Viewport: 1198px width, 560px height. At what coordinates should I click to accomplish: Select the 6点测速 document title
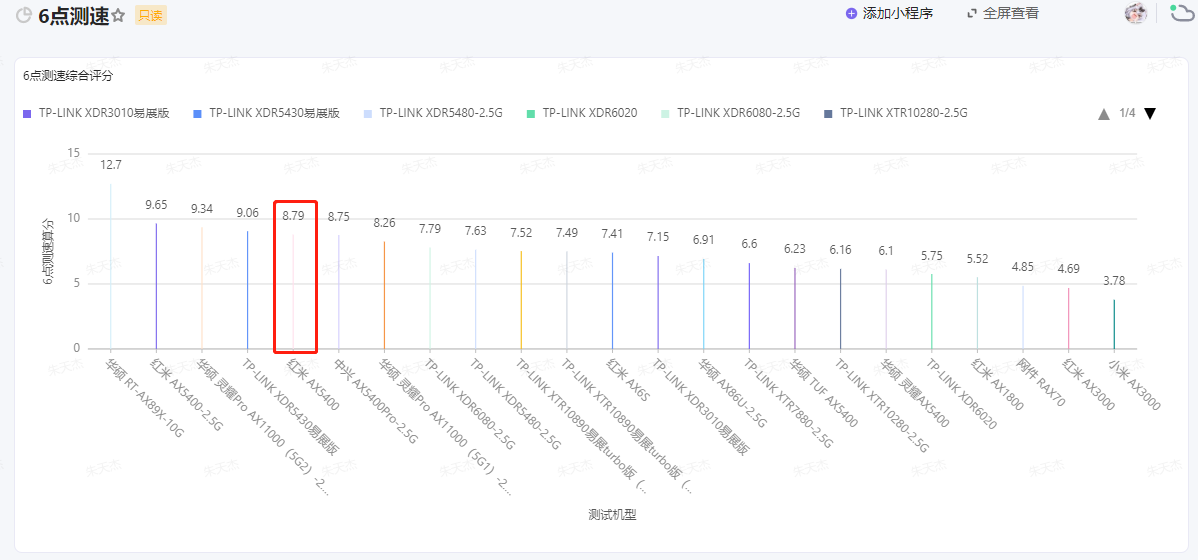click(x=74, y=15)
